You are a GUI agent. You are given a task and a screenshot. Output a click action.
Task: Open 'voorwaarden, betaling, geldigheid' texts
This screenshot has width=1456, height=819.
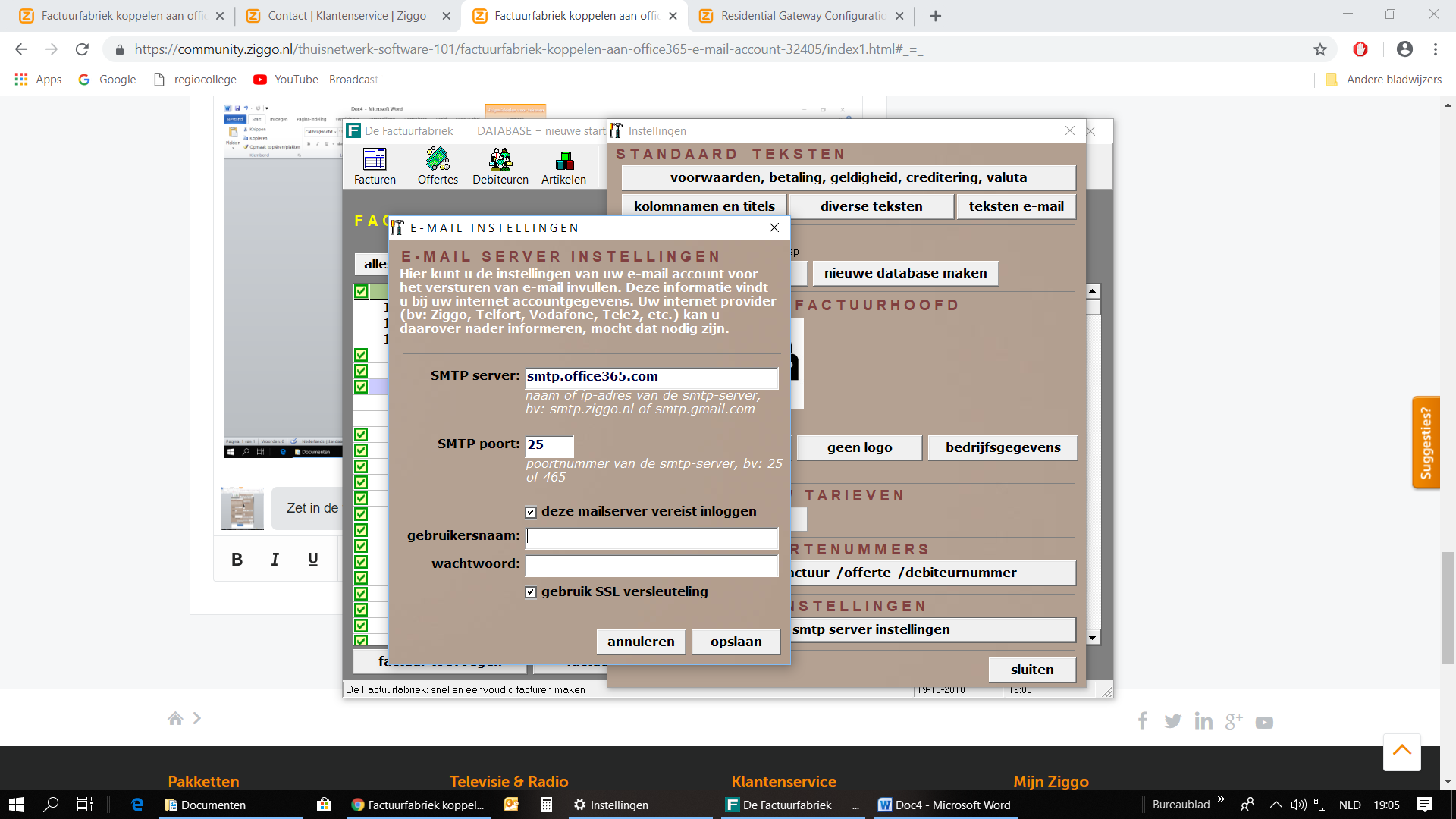(849, 177)
